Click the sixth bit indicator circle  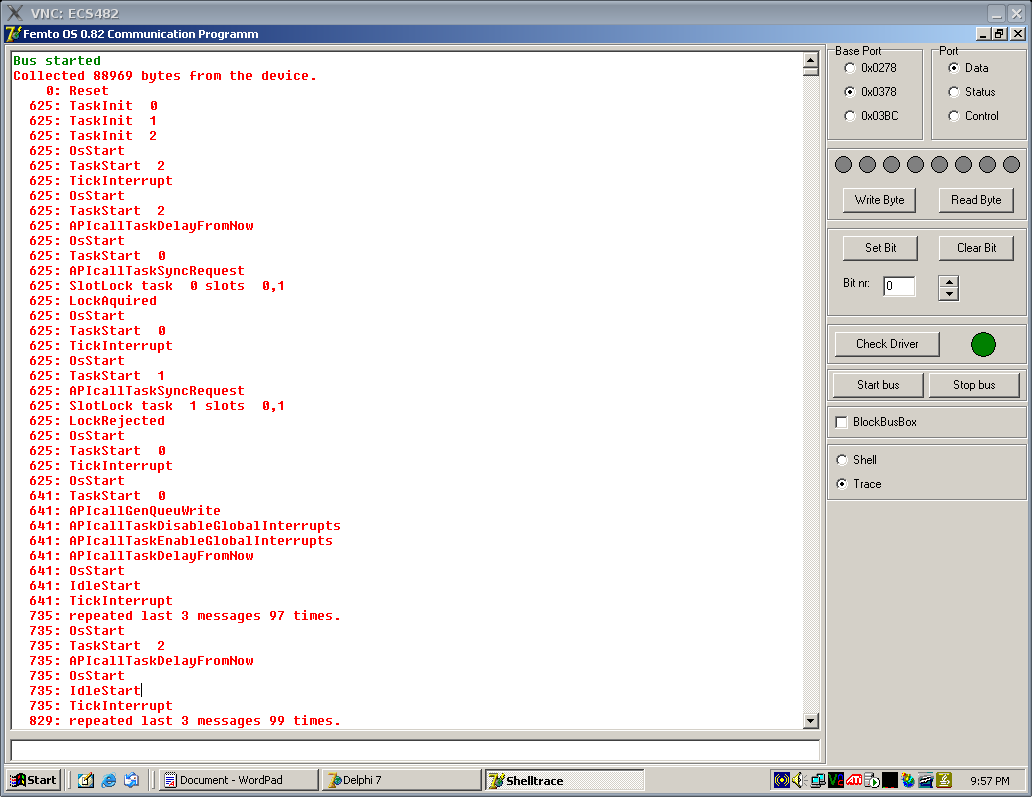coord(964,165)
